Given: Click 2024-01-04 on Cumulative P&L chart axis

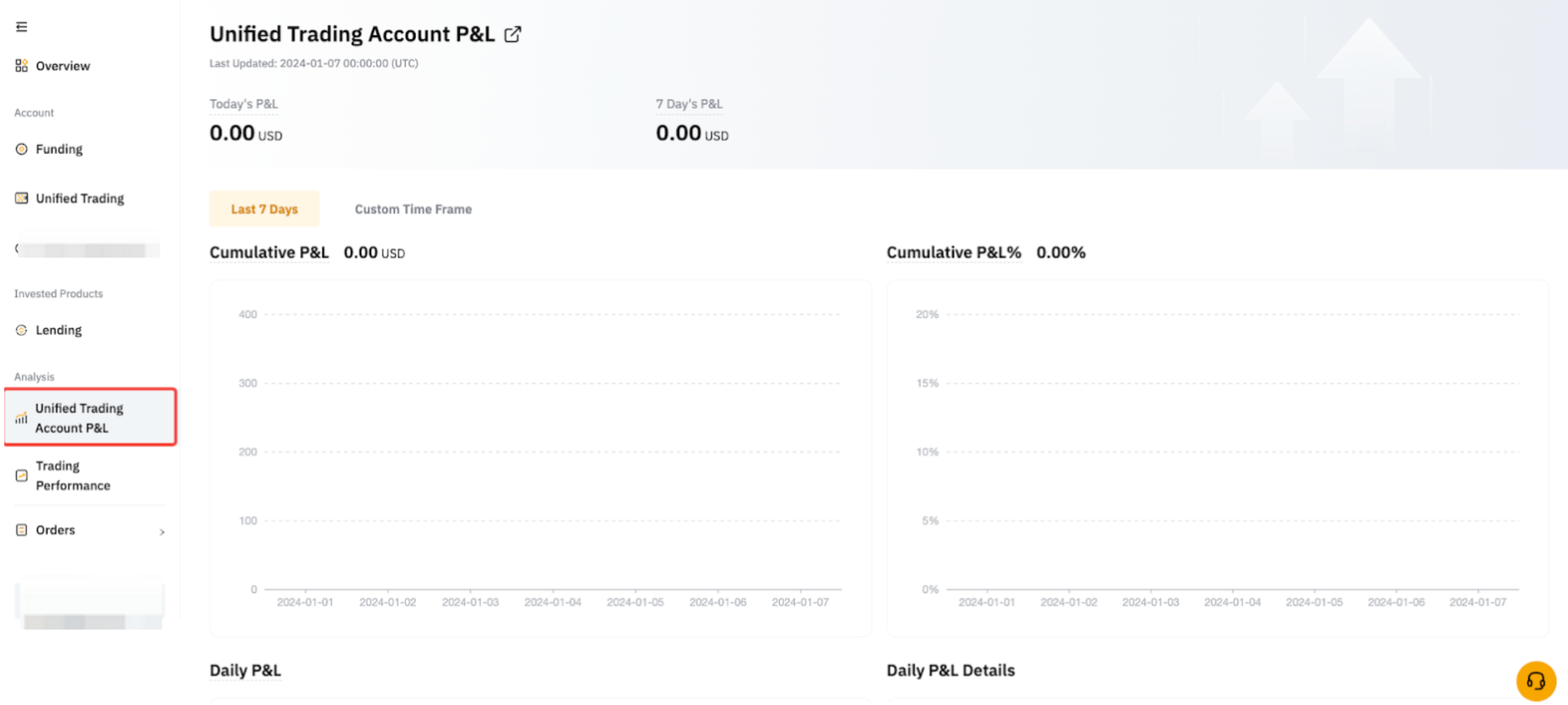Looking at the screenshot, I should pos(552,602).
